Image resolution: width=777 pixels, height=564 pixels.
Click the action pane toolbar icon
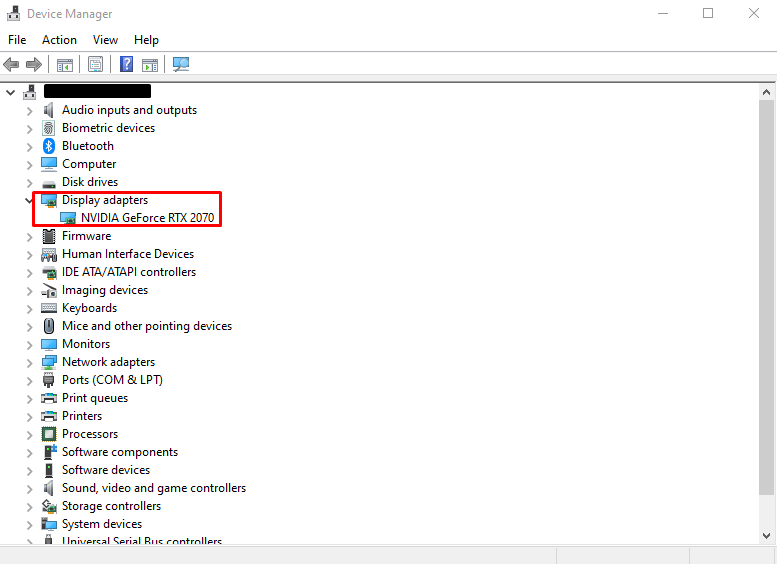(150, 64)
